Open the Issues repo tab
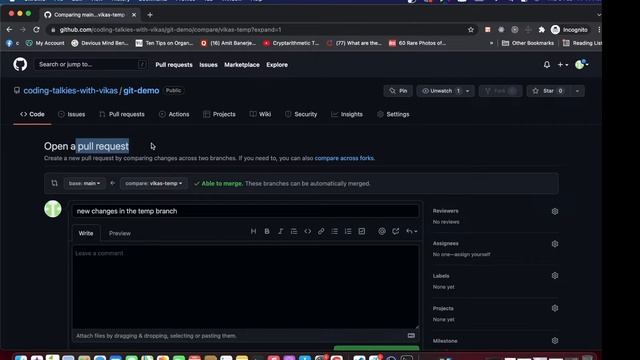640x360 pixels. click(x=71, y=114)
